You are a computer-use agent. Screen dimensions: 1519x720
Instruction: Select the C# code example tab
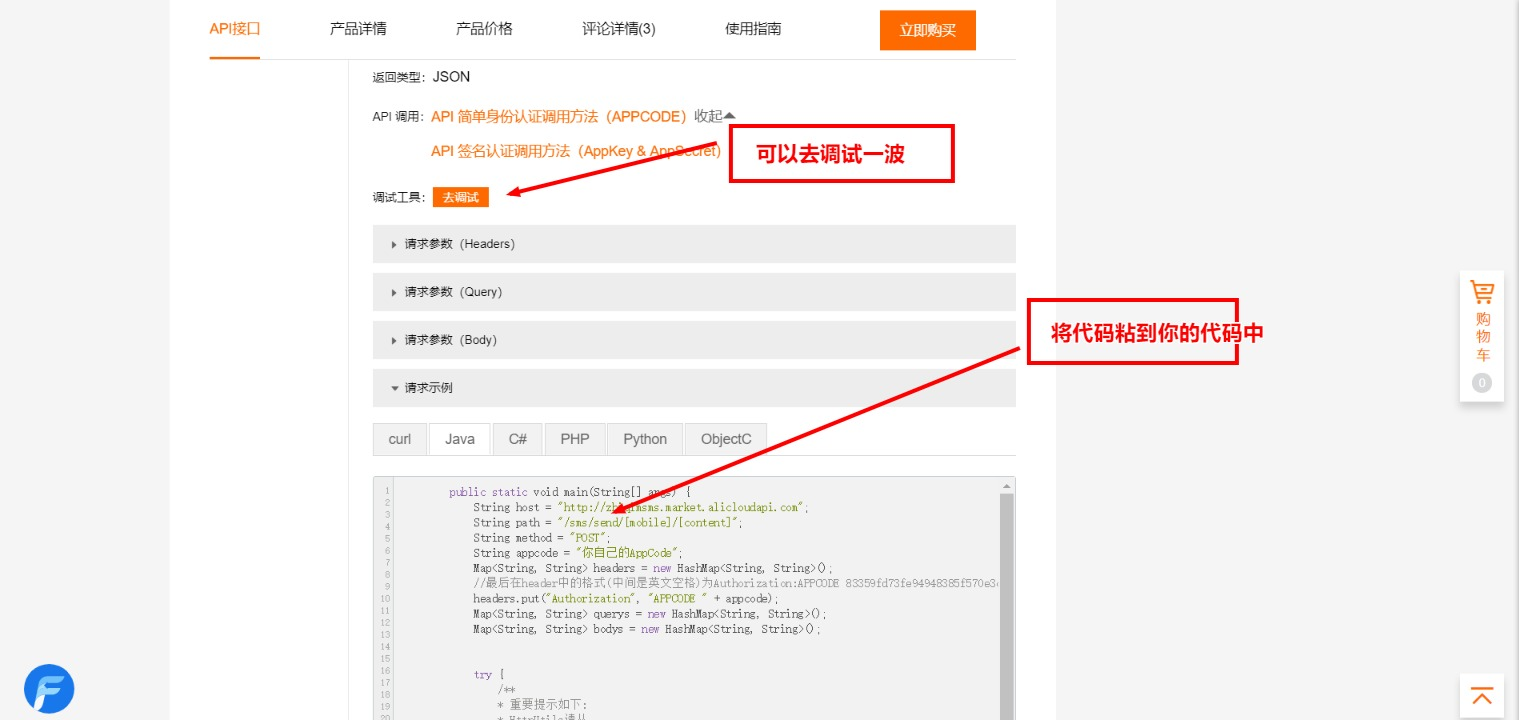tap(518, 439)
